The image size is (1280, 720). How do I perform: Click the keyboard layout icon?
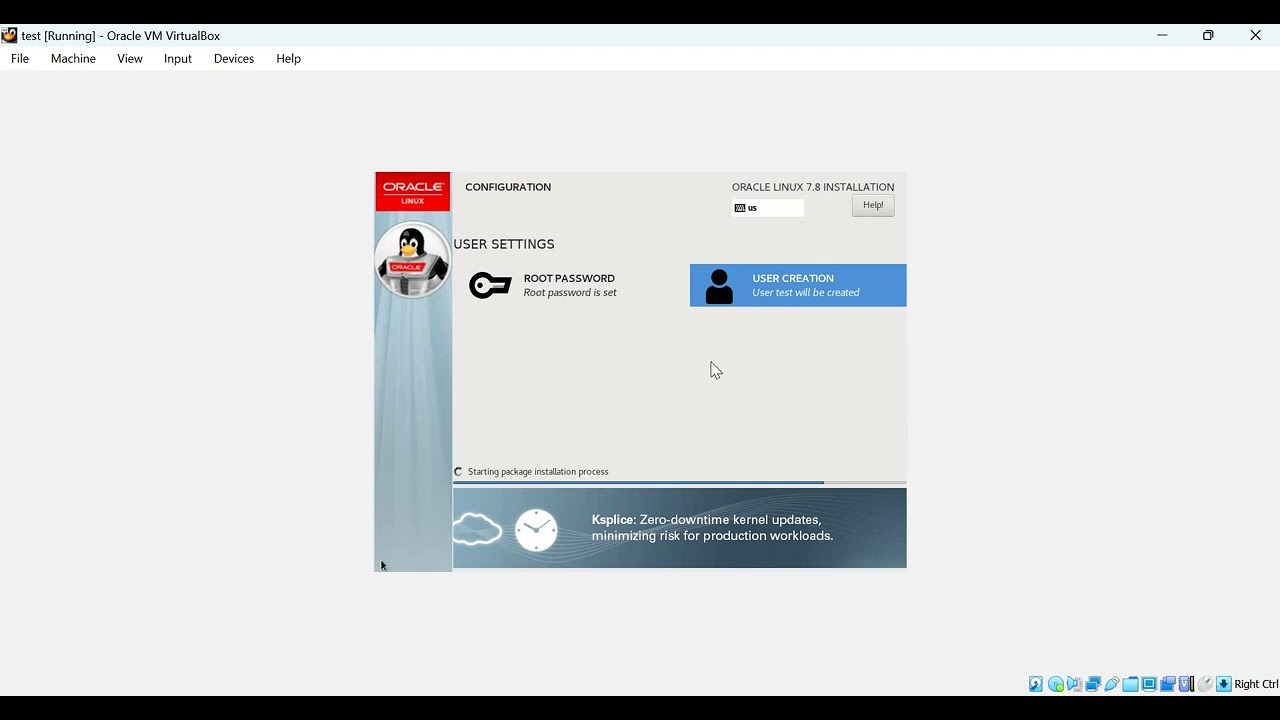tap(740, 208)
